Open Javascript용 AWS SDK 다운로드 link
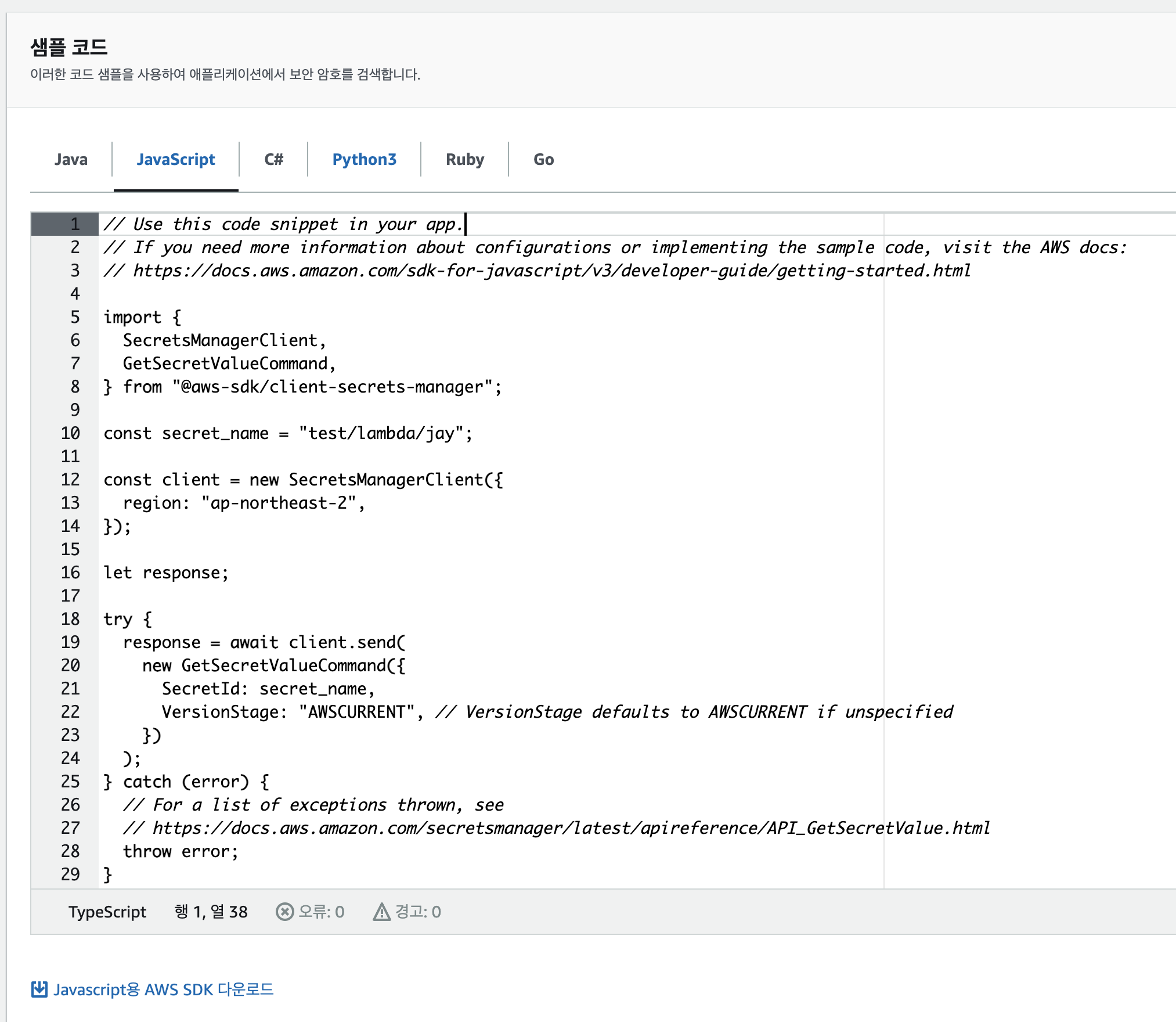 coord(163,989)
